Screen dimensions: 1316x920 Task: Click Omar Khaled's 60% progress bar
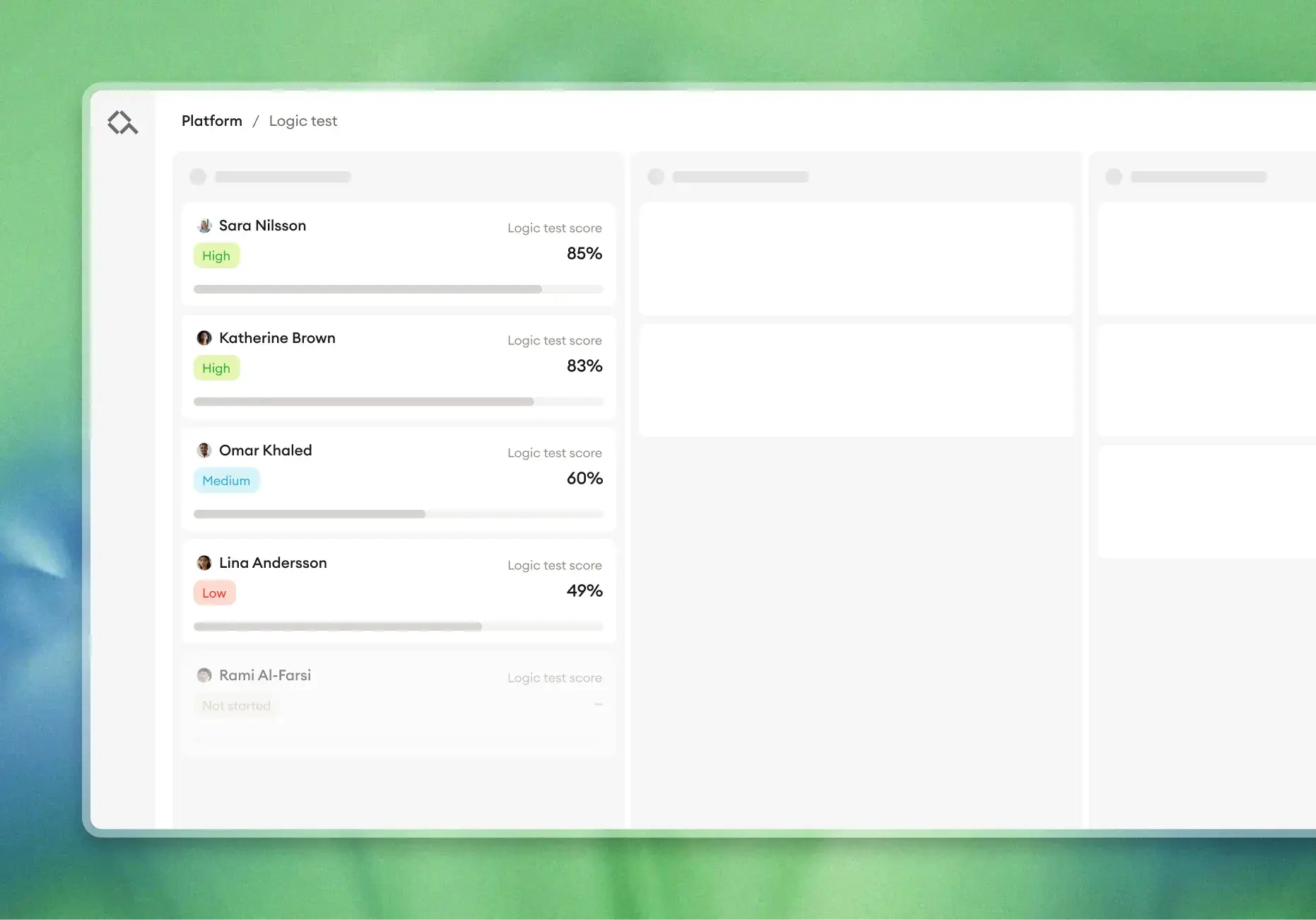click(x=398, y=514)
